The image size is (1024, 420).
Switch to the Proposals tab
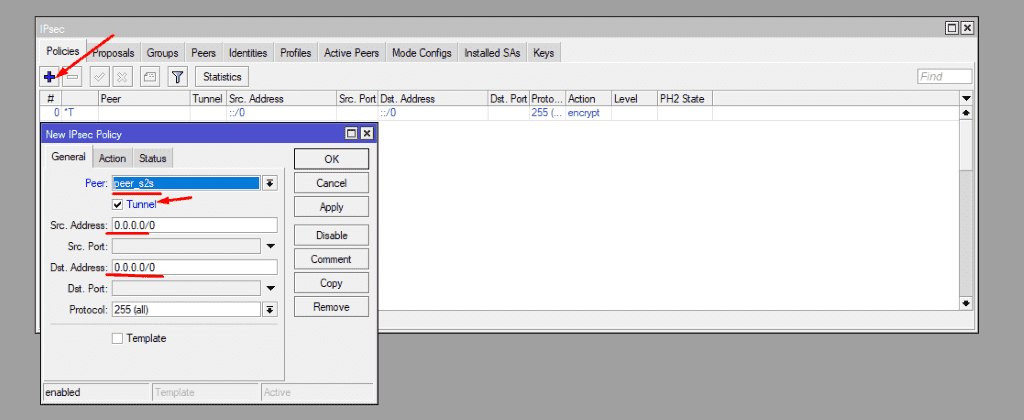[x=113, y=53]
